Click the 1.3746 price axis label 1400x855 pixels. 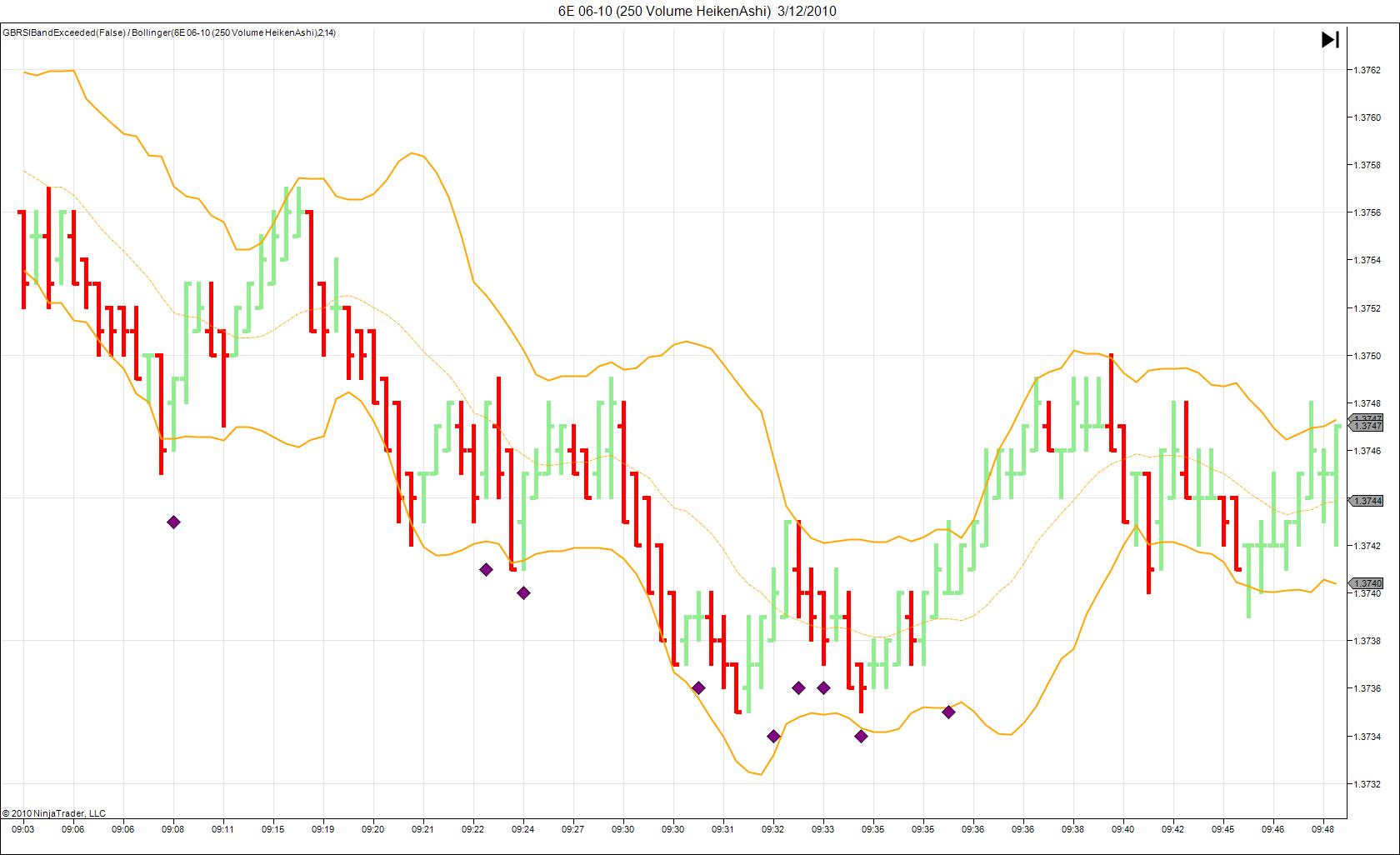[x=1367, y=451]
